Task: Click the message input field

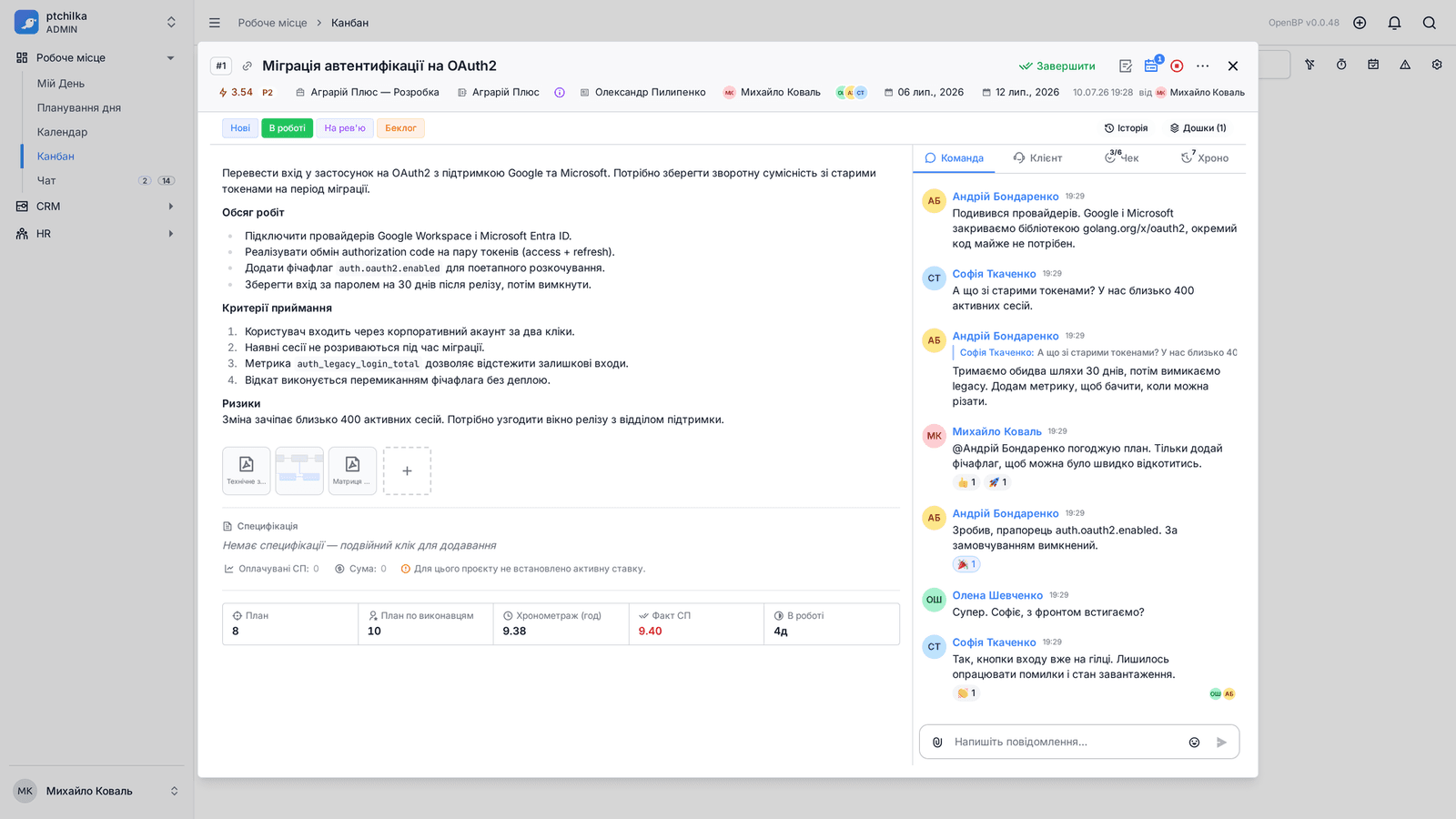Action: click(1065, 742)
